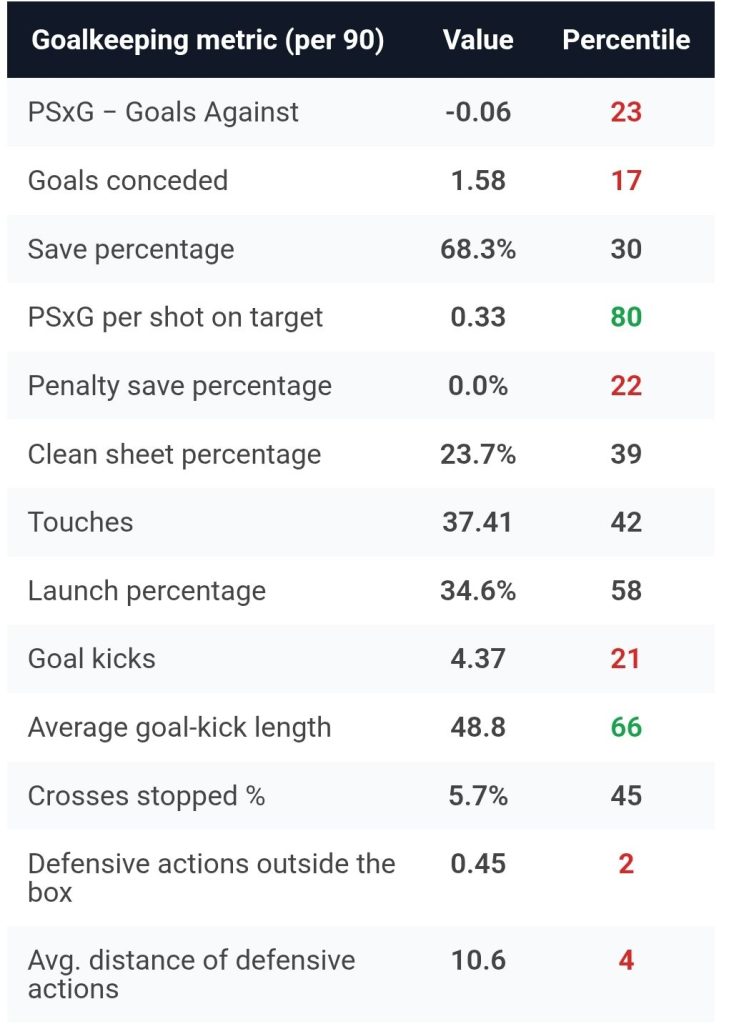
Task: Click the value 10.6 in last row
Action: click(x=478, y=961)
